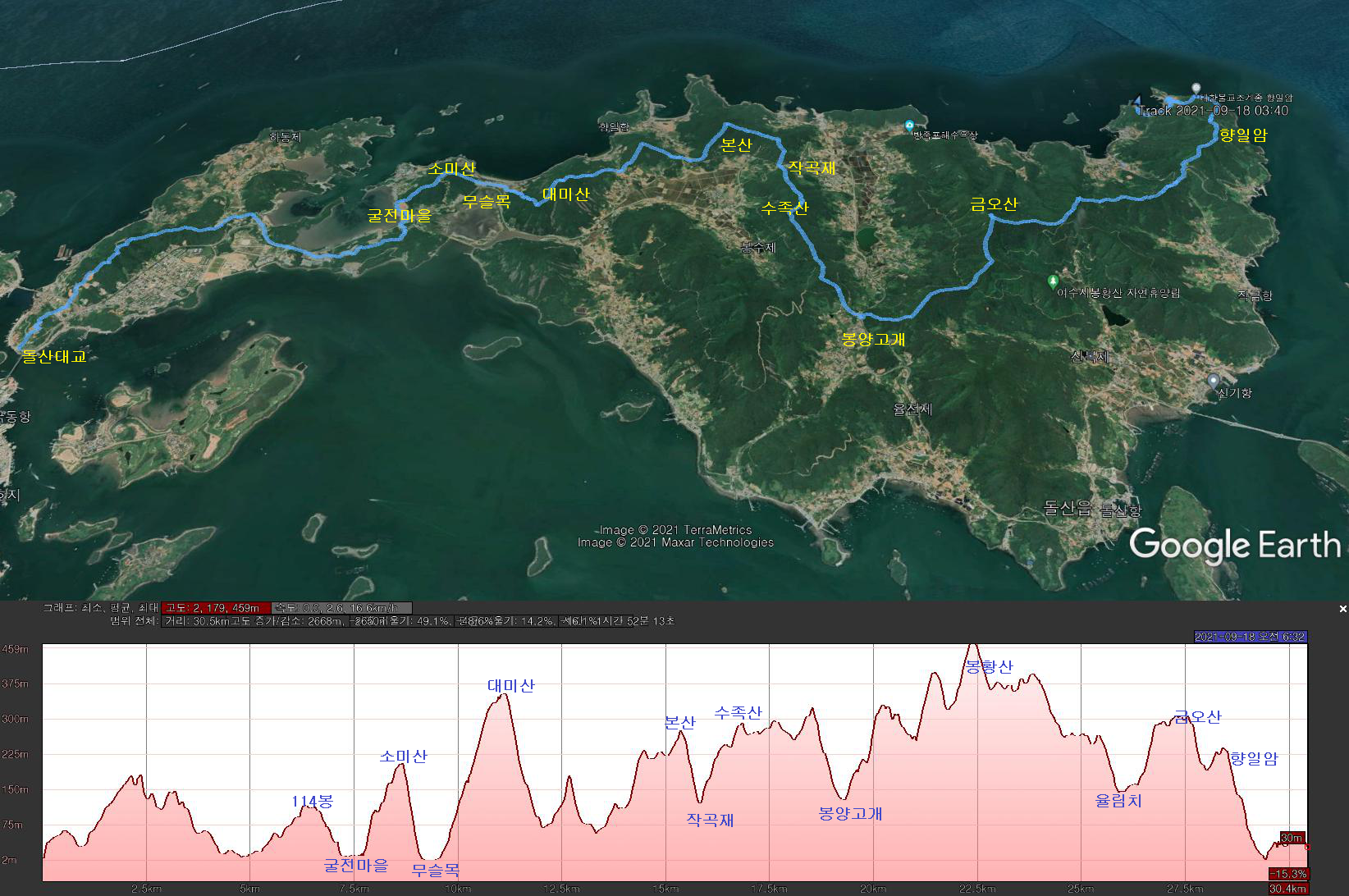This screenshot has width=1349, height=896.
Task: Click the gray pin marker at 신기항
Action: click(1214, 382)
